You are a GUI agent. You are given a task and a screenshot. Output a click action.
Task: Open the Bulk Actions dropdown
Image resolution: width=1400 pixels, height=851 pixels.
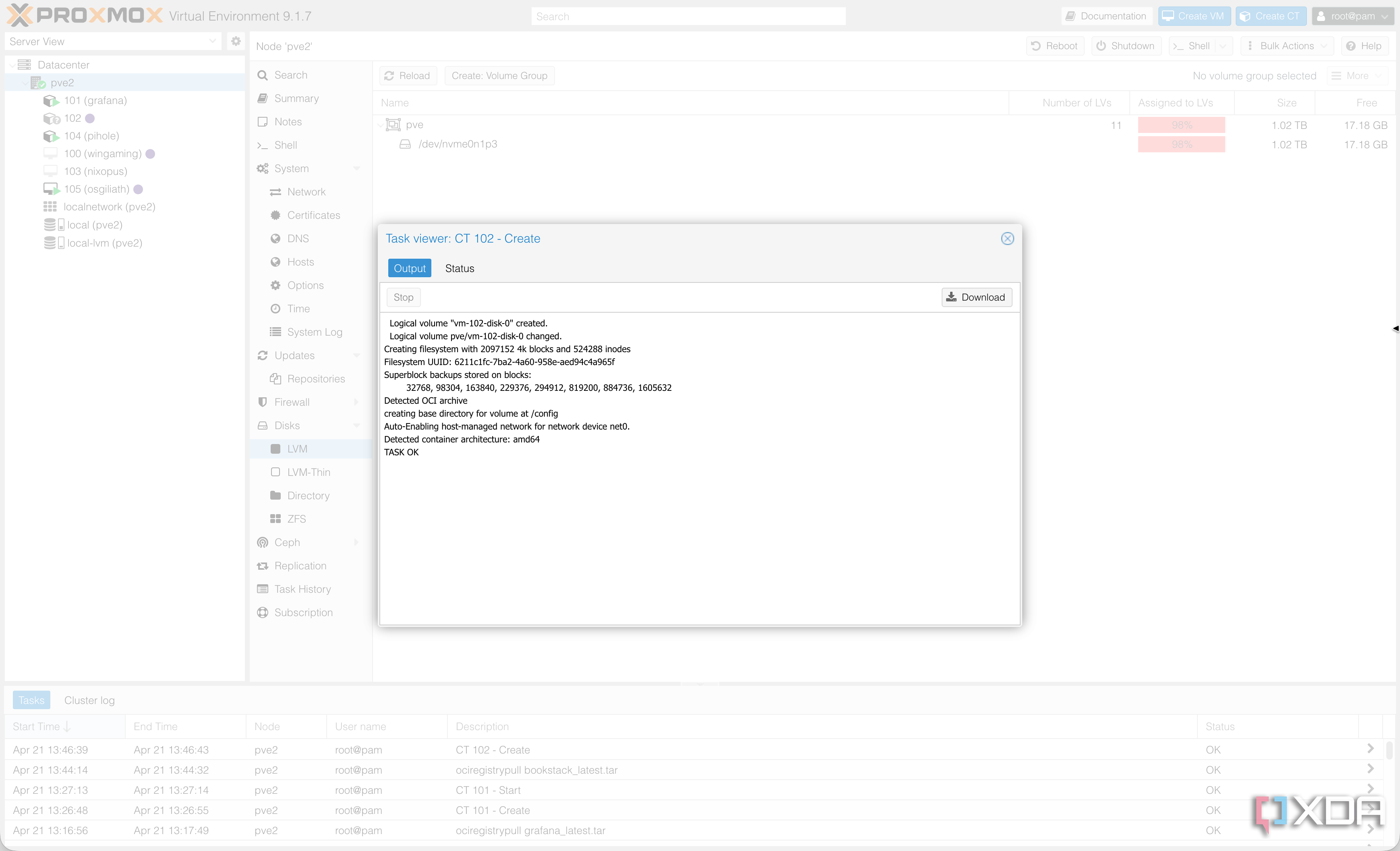click(1287, 46)
